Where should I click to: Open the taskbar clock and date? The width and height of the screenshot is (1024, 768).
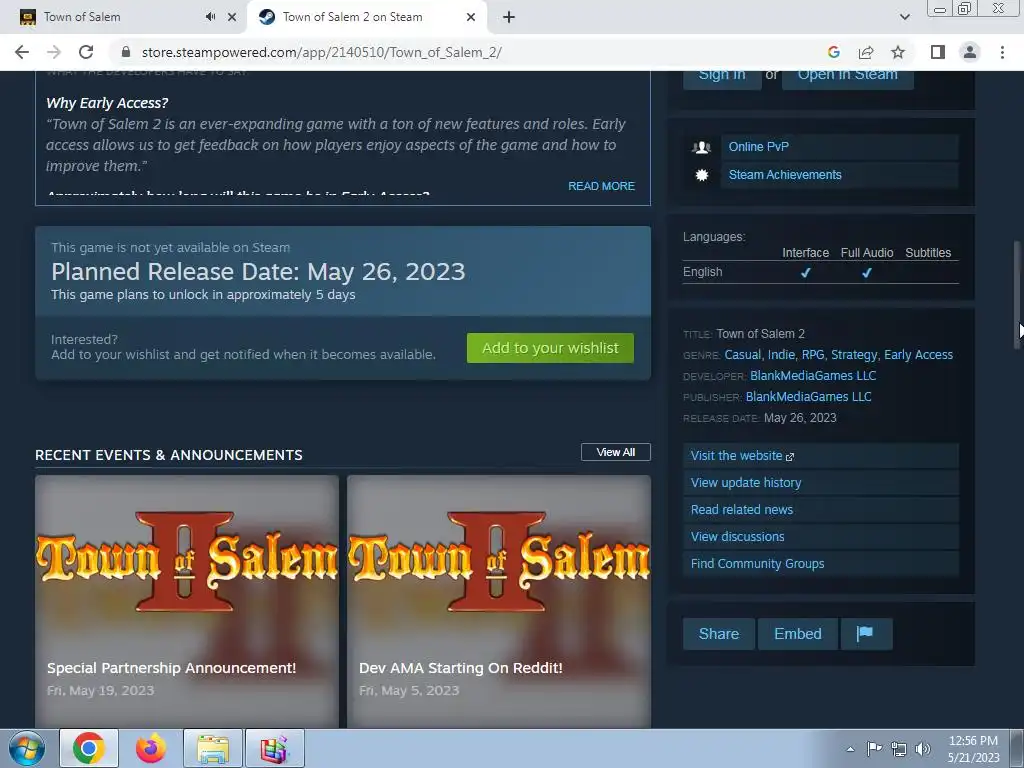click(973, 749)
